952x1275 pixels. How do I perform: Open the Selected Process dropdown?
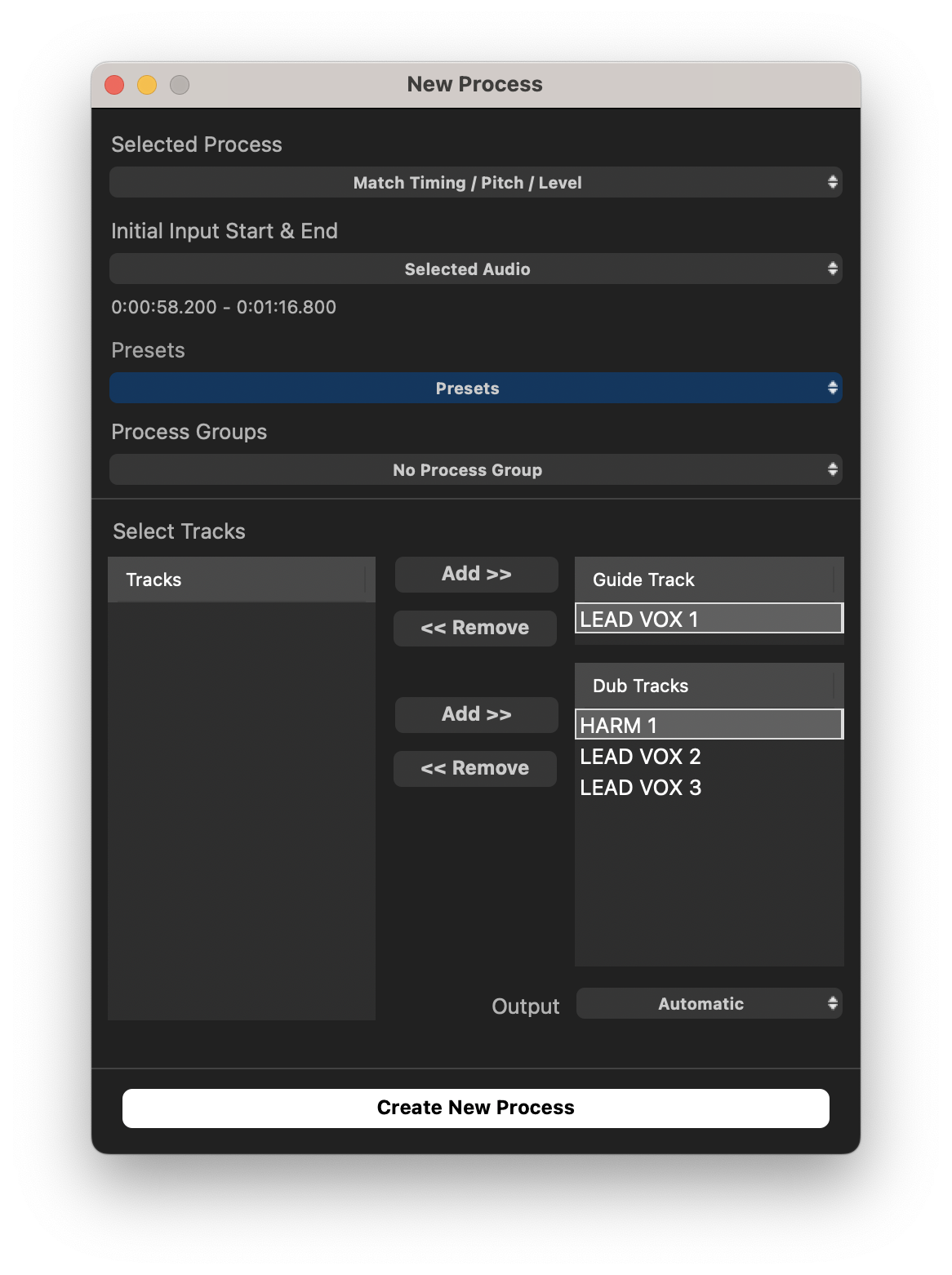coord(475,183)
